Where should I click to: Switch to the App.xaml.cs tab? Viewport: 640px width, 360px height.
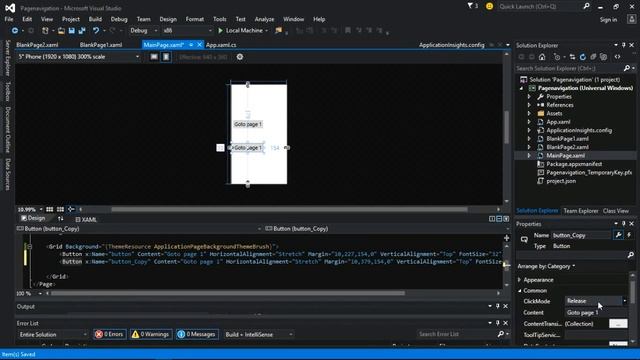pyautogui.click(x=221, y=45)
